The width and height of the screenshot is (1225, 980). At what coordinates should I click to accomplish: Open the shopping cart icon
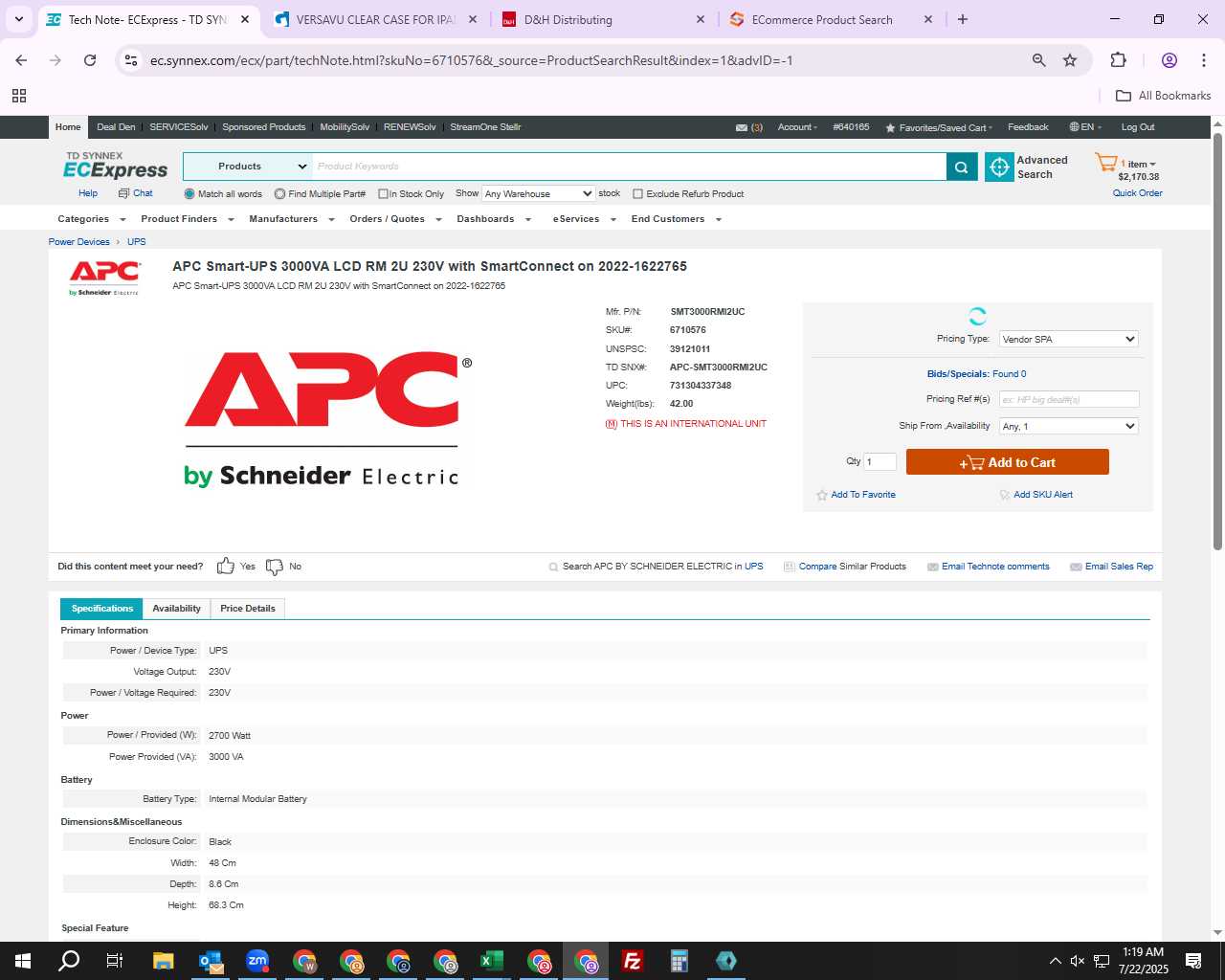pos(1106,163)
